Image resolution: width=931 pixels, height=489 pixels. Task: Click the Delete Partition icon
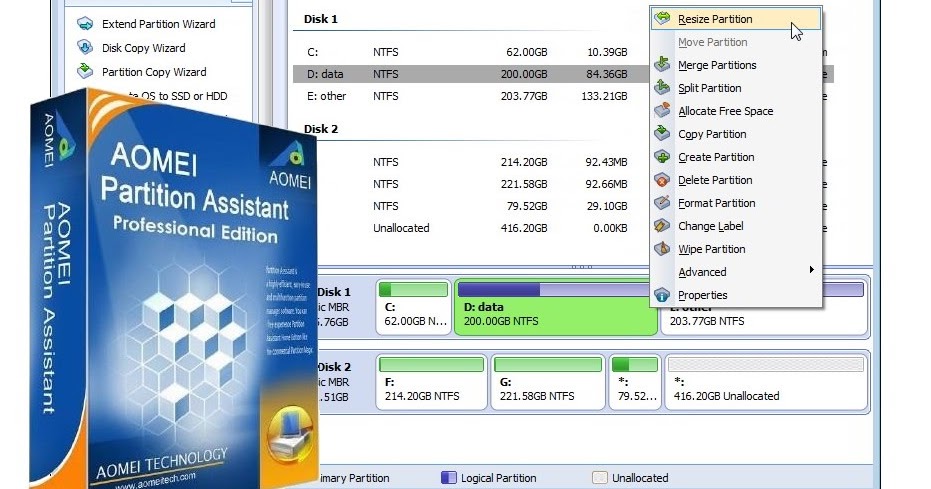(662, 180)
